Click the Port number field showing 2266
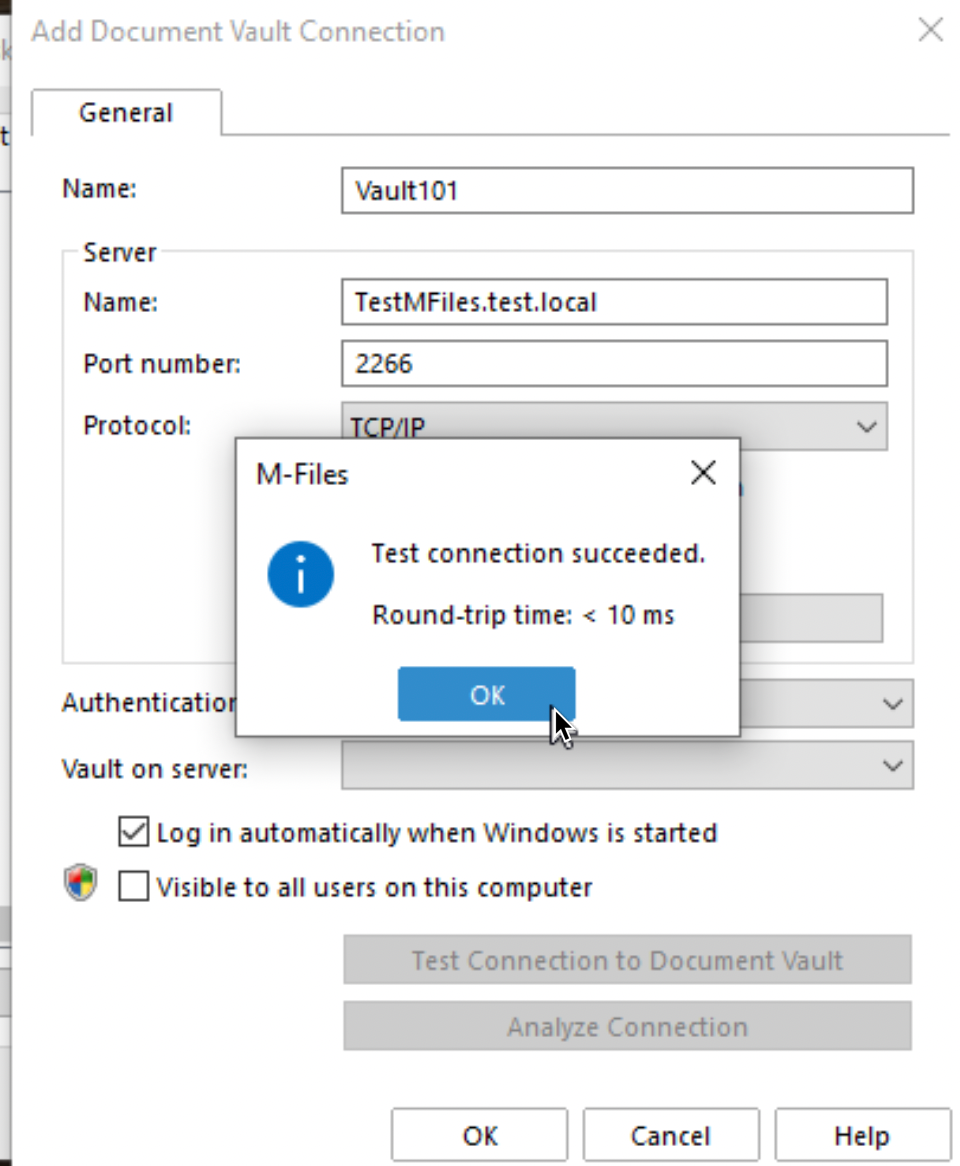 tap(614, 364)
